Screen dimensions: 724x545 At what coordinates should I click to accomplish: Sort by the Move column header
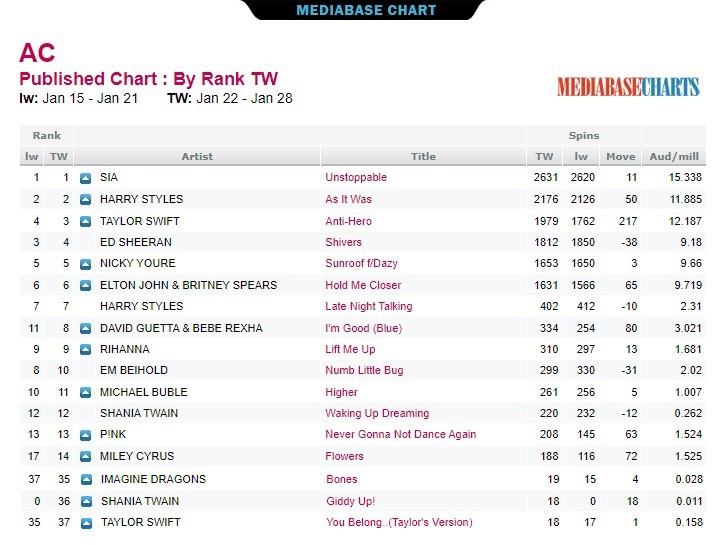coord(621,157)
